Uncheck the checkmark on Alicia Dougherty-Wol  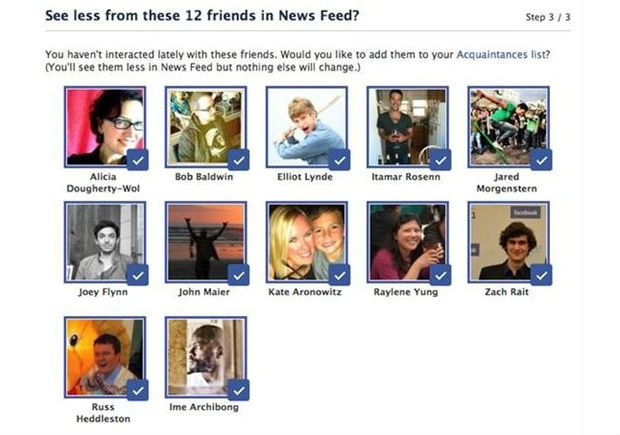(x=138, y=160)
